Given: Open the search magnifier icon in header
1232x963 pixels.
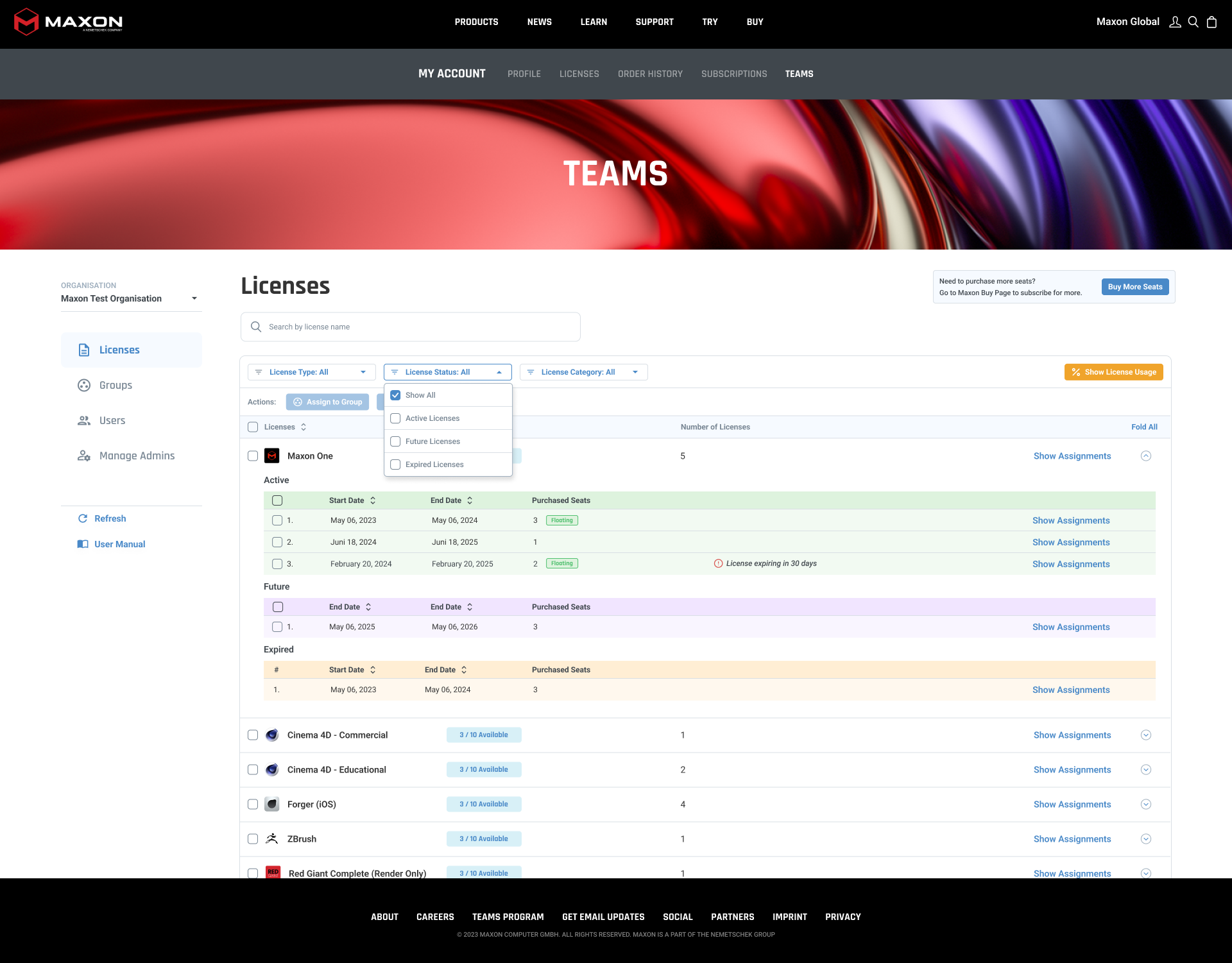Looking at the screenshot, I should click(x=1193, y=22).
